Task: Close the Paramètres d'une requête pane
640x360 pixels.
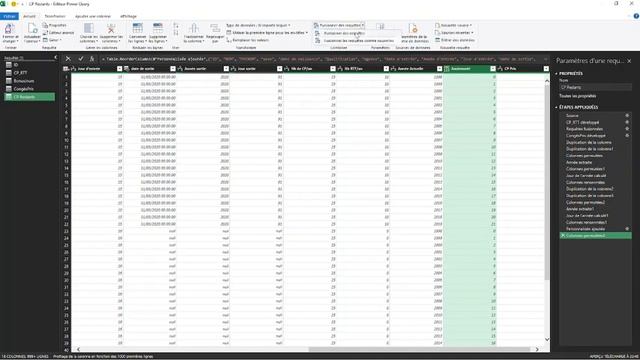Action: 629,61
